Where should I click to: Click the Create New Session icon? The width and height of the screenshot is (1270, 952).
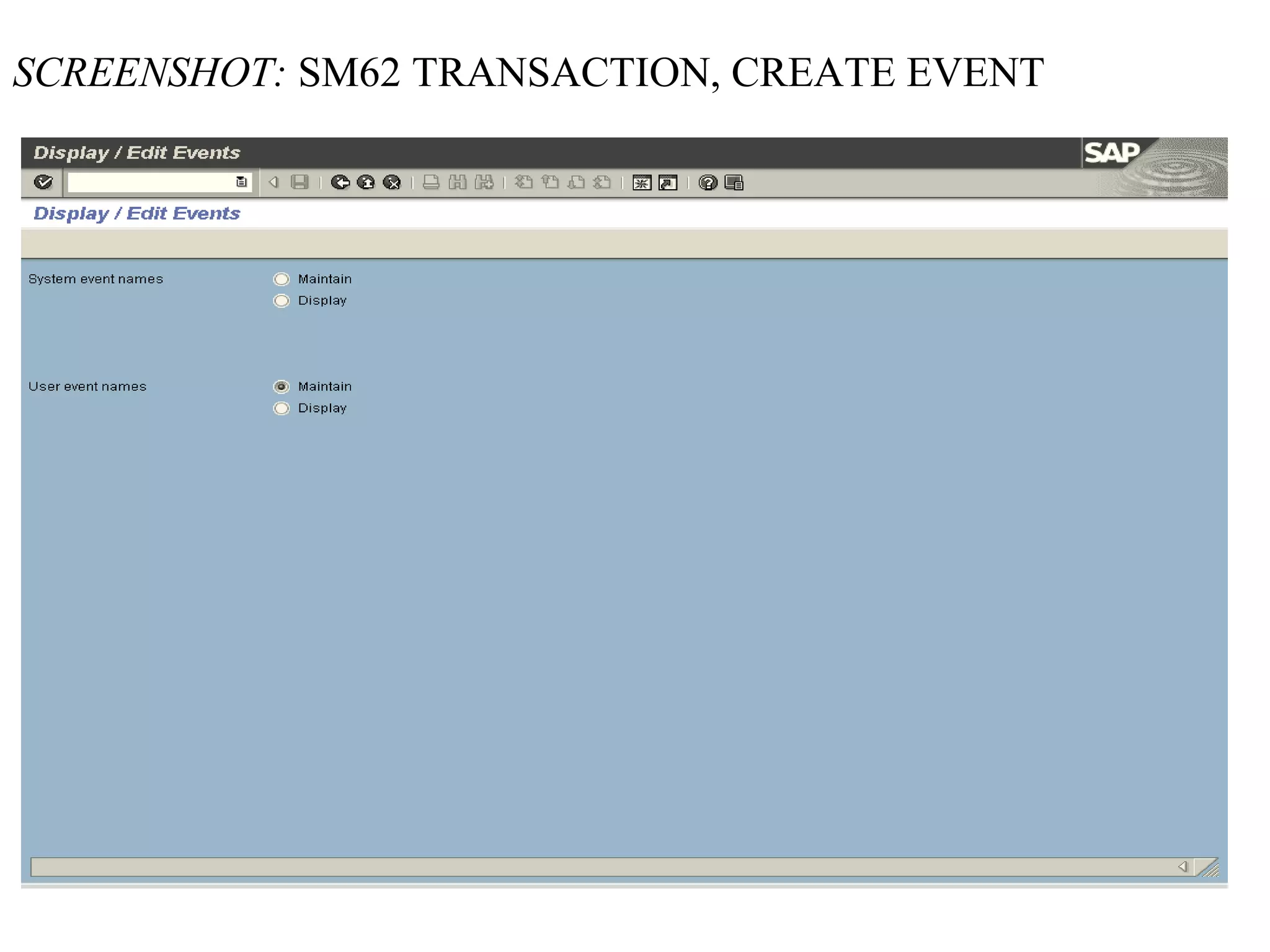(641, 183)
